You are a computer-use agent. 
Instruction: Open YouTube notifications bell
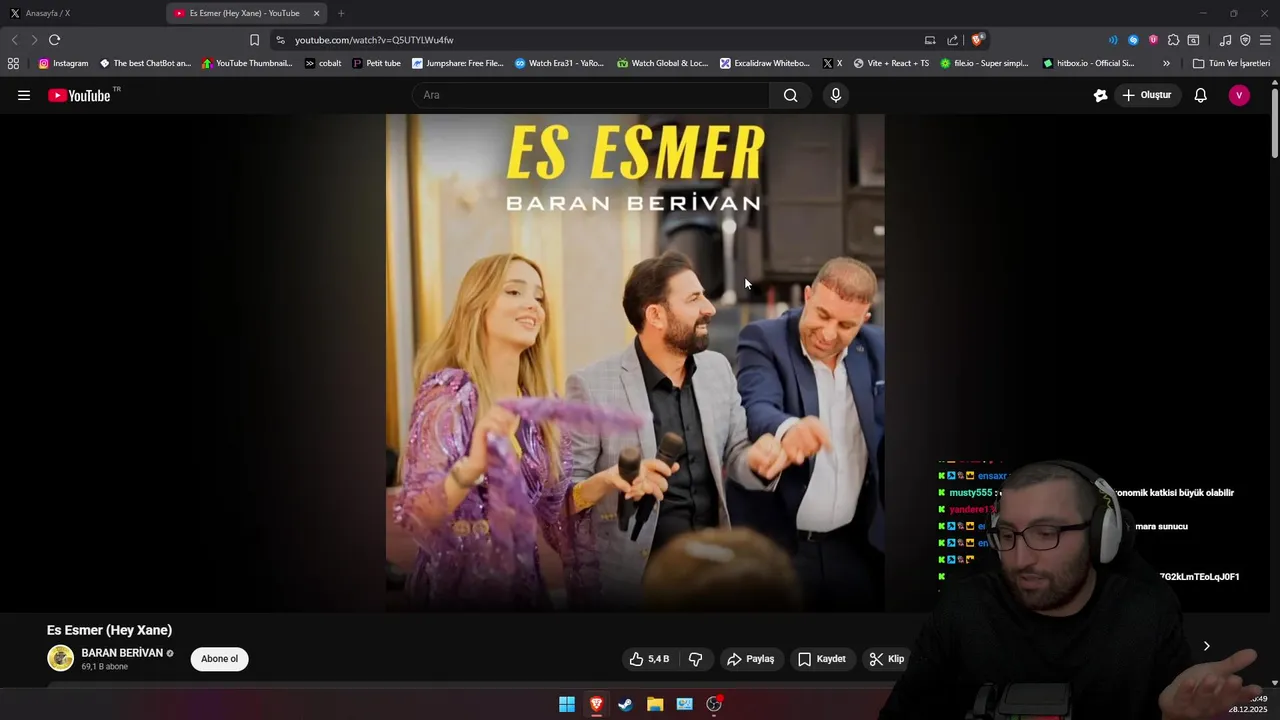(1201, 95)
